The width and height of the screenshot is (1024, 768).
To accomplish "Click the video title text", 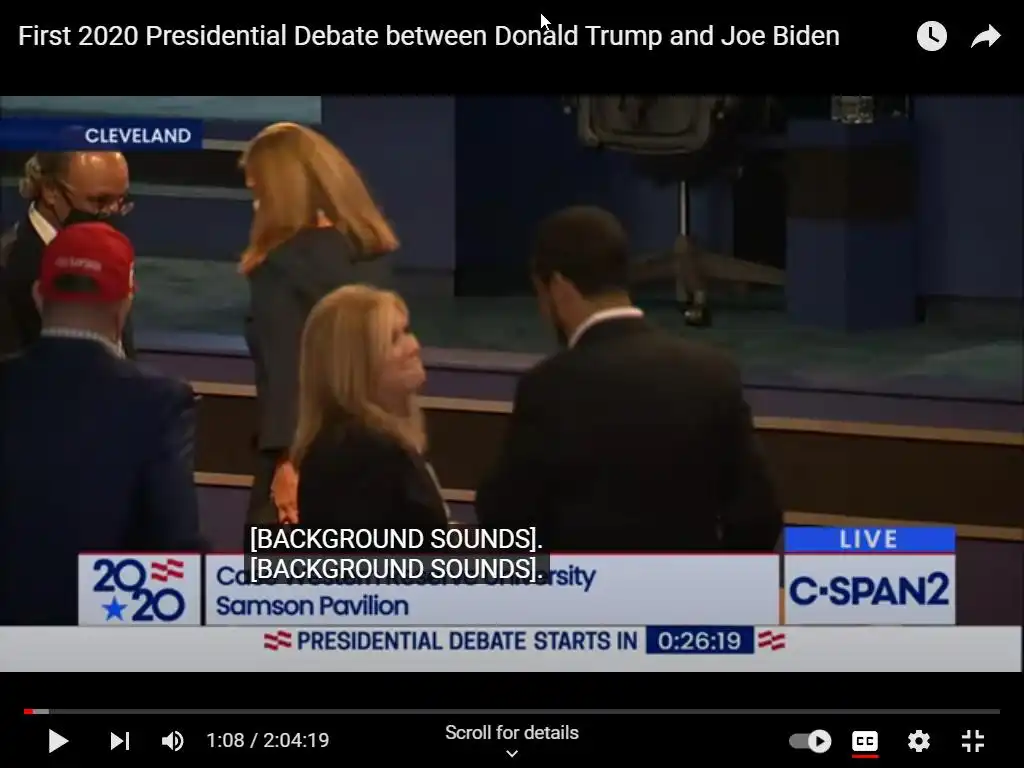I will 429,36.
